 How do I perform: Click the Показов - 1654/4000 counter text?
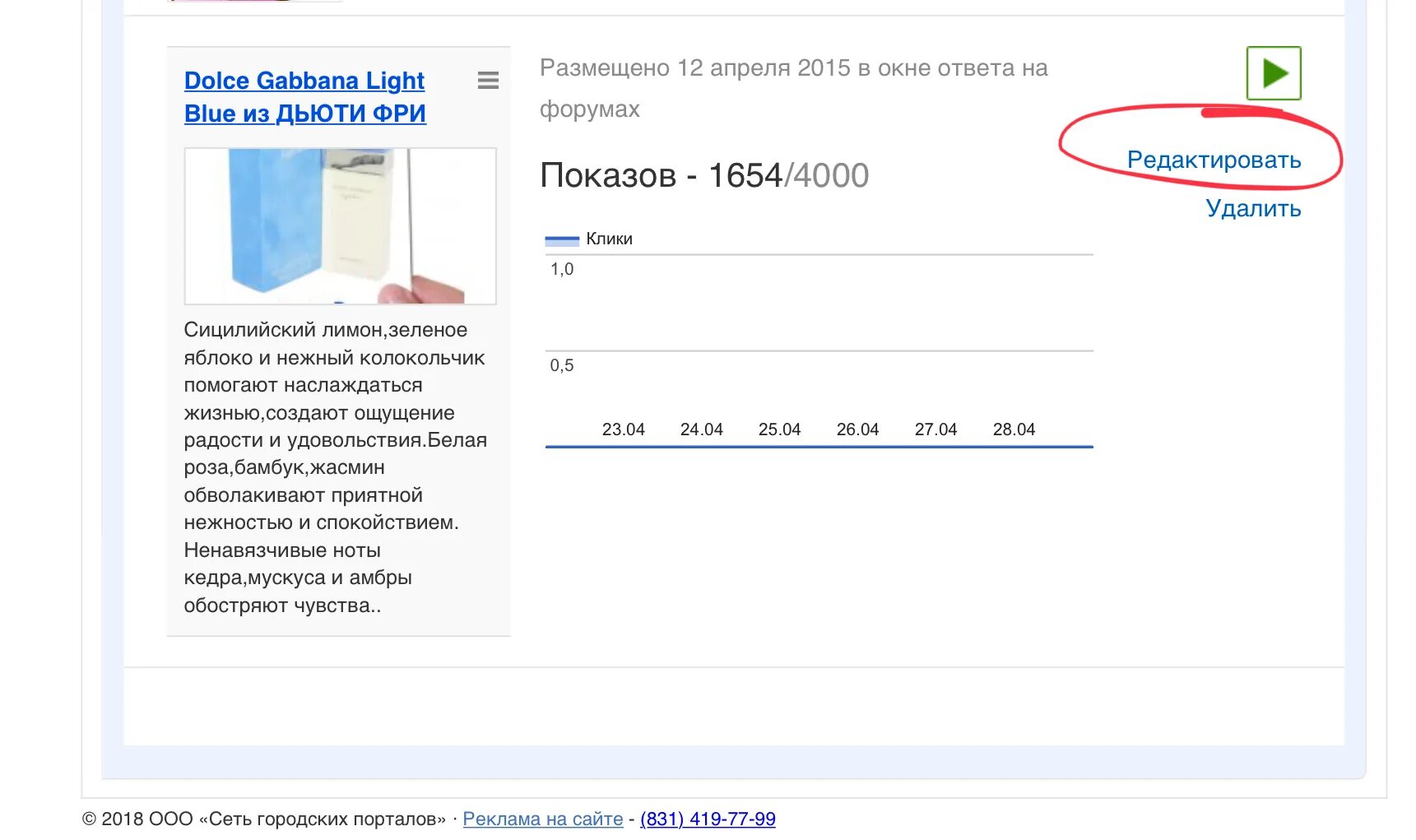pos(704,175)
